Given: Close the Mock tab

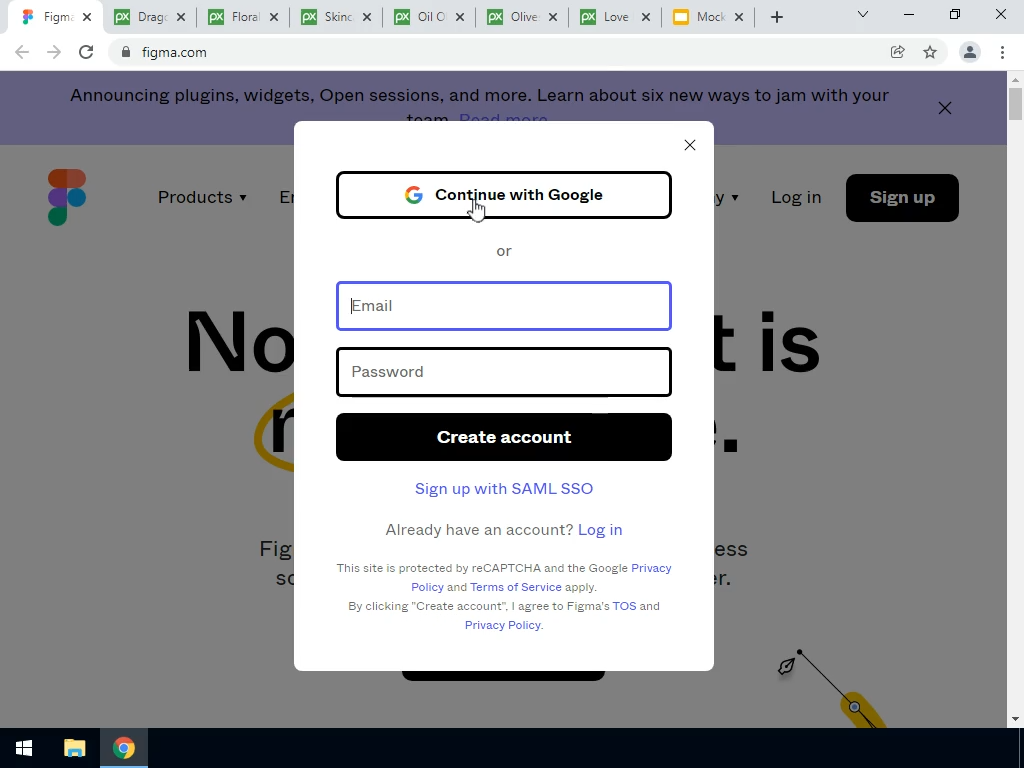Looking at the screenshot, I should click(739, 17).
